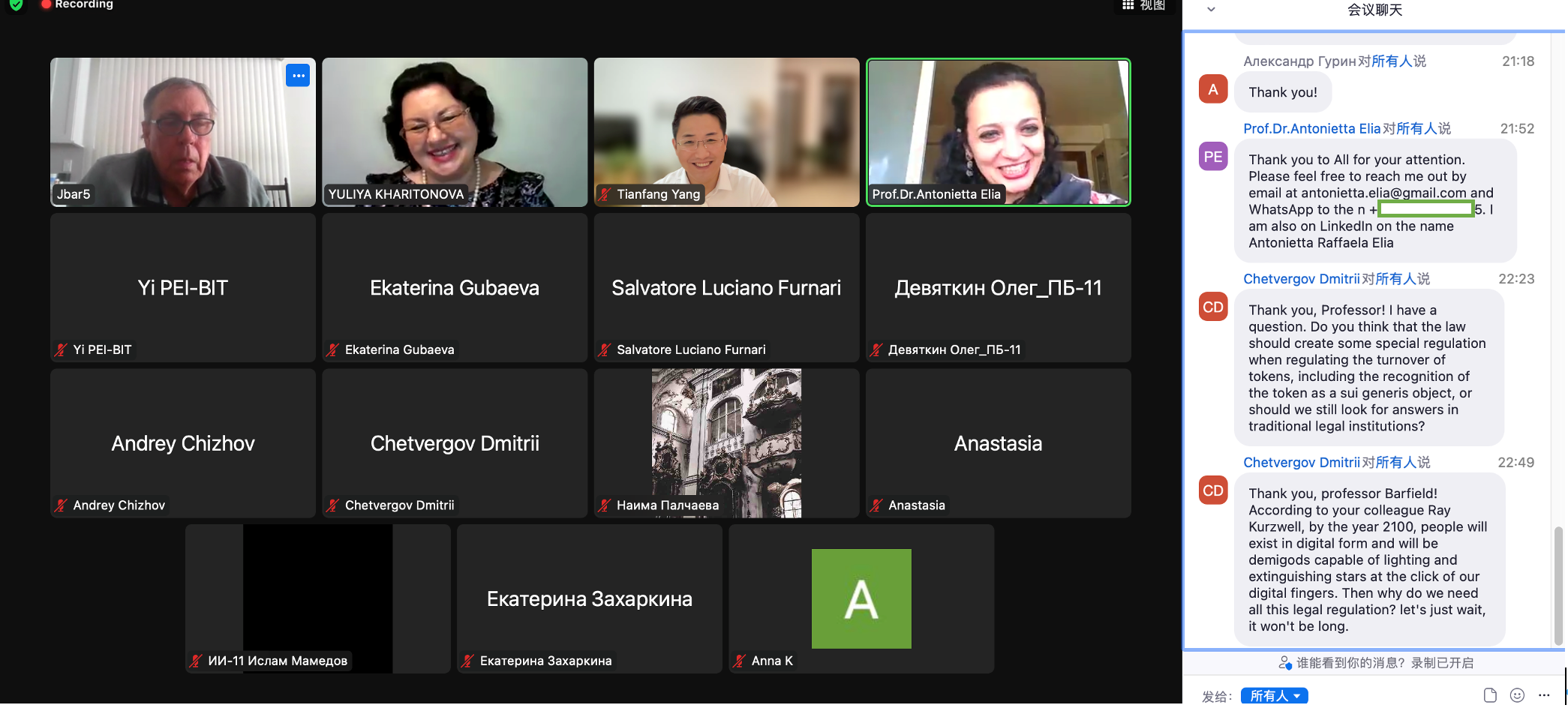
Task: Select Prof.Dr.Antonietta Elia's highlighted video tile
Action: 998,132
